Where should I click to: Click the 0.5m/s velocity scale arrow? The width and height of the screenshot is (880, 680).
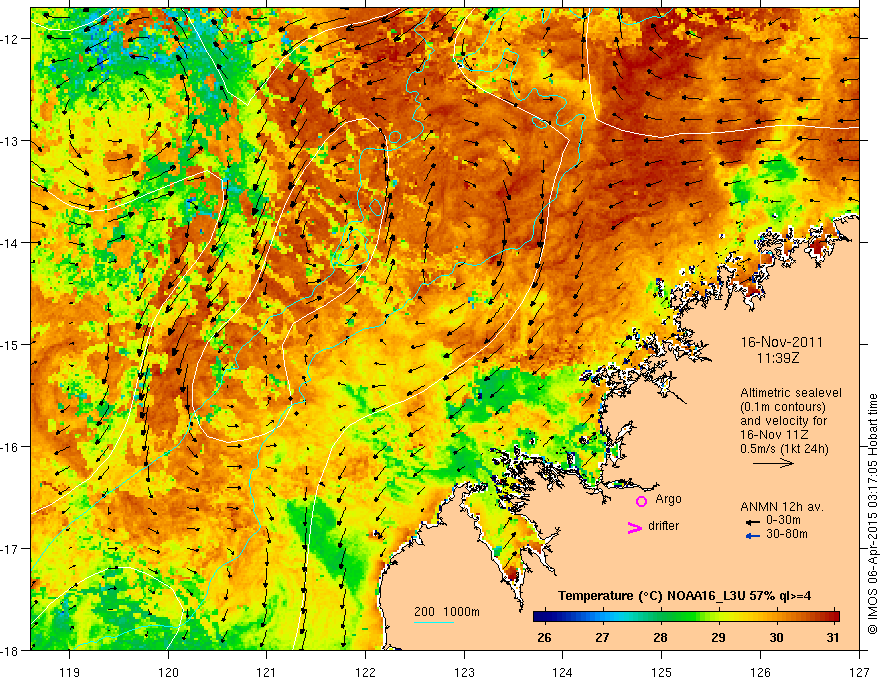coord(773,463)
